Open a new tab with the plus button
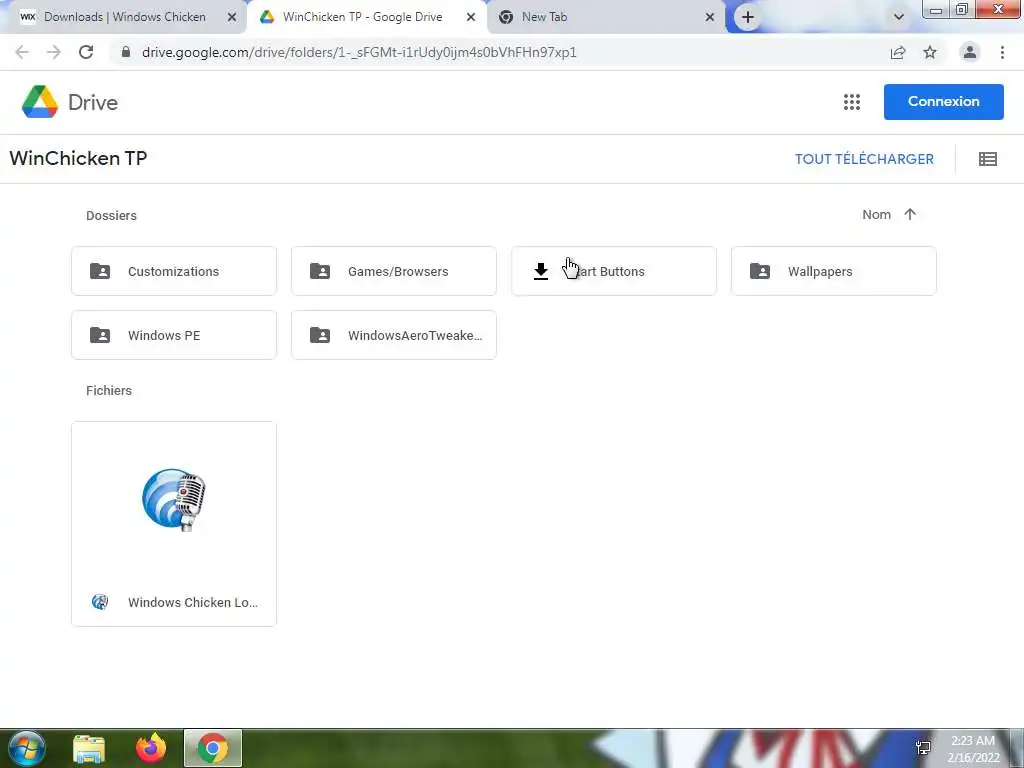The image size is (1024, 768). coord(748,17)
